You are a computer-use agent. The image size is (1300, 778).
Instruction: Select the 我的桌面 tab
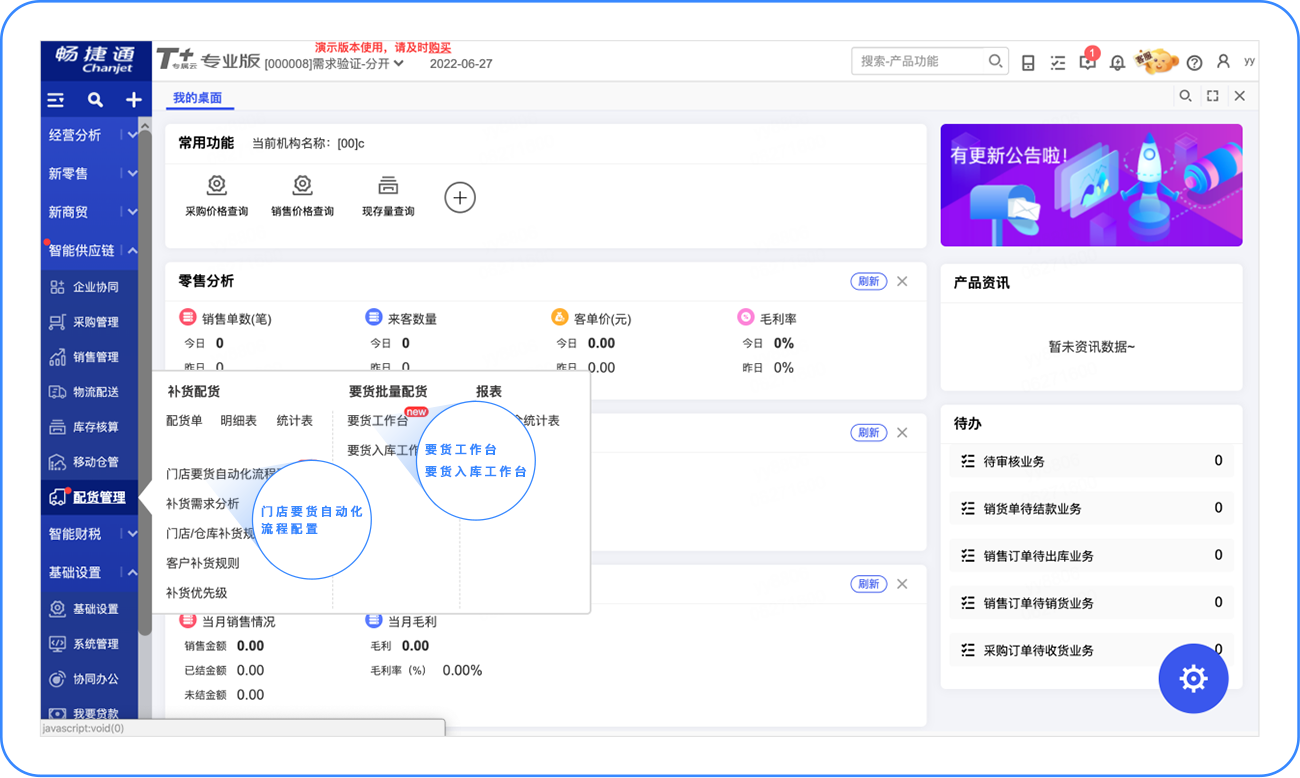click(197, 98)
